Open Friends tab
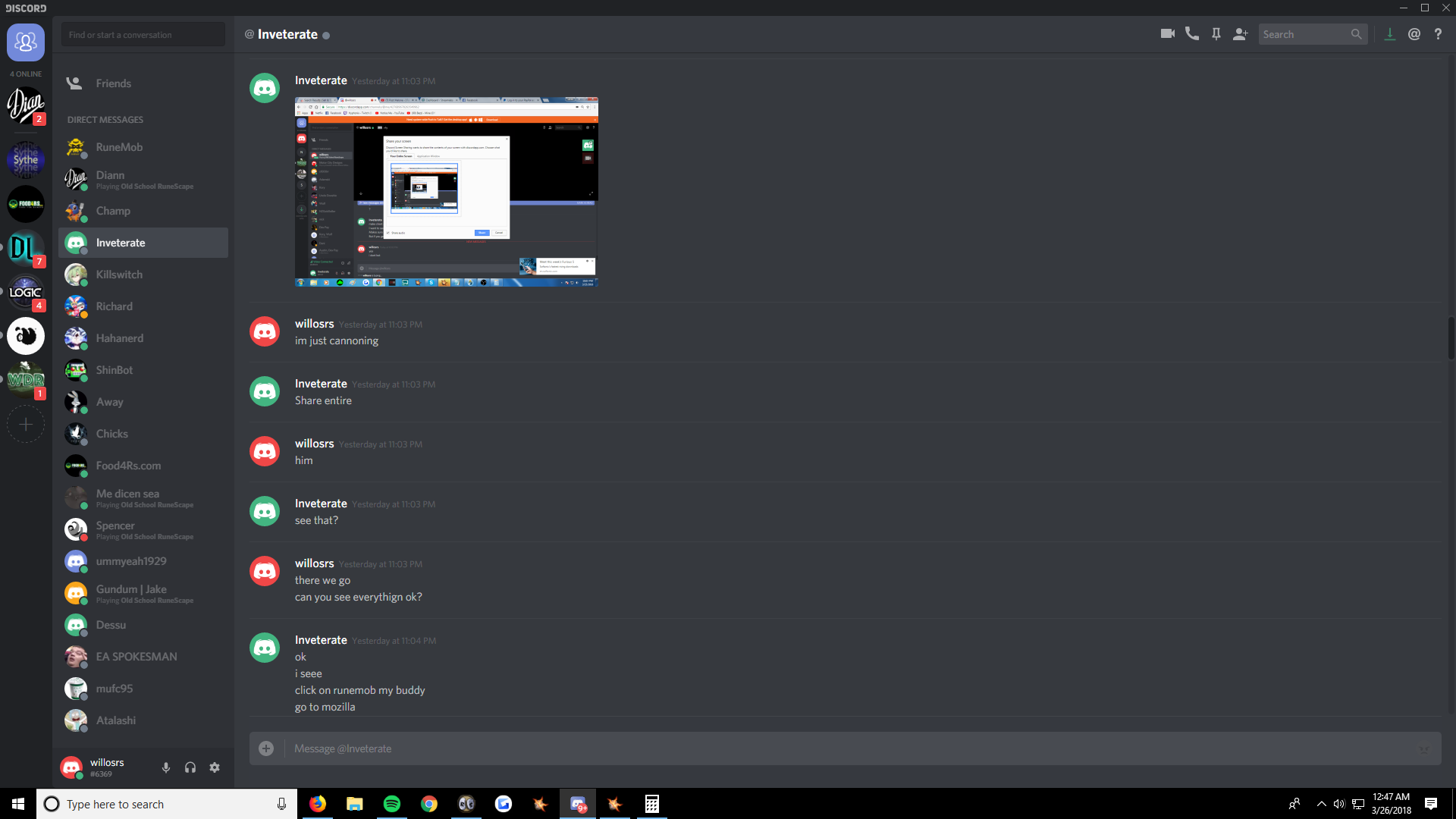Image resolution: width=1456 pixels, height=819 pixels. point(114,83)
